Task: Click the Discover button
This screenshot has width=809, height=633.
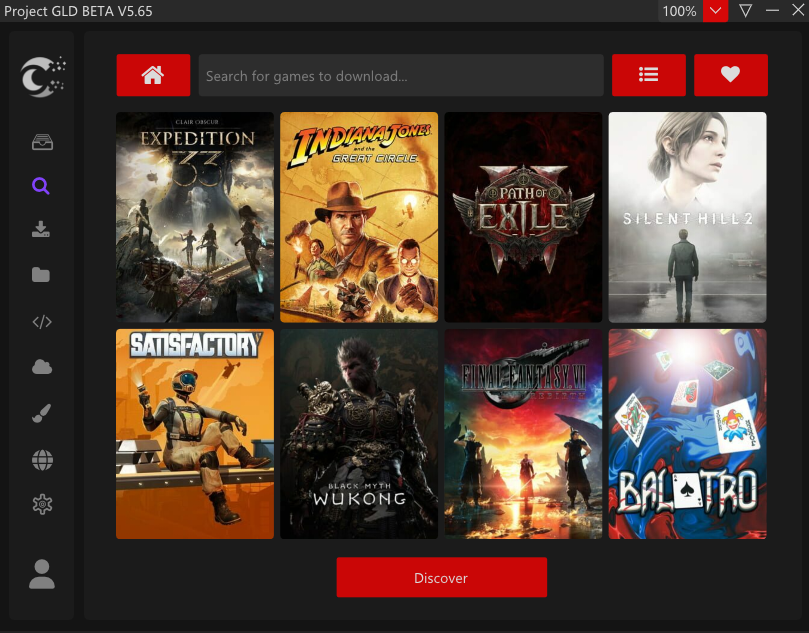Action: pyautogui.click(x=442, y=577)
